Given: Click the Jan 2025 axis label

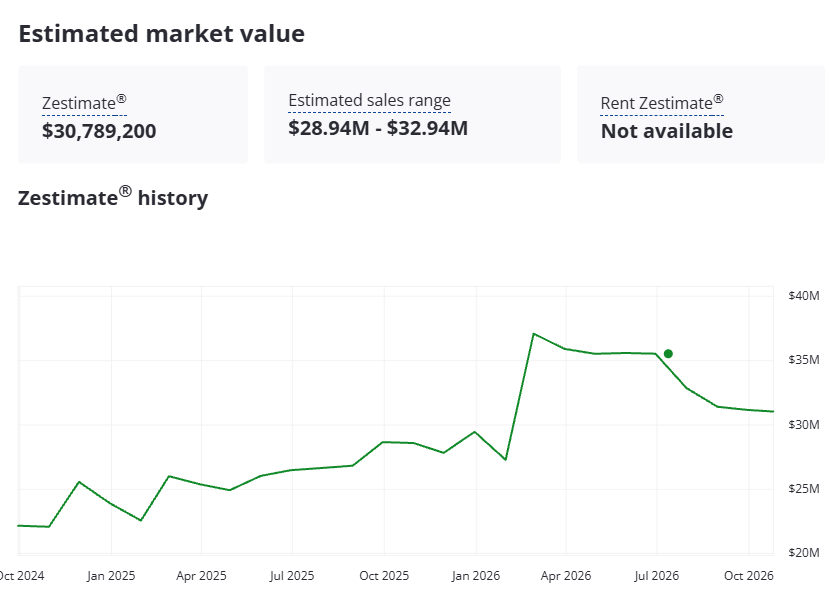Looking at the screenshot, I should 111,576.
